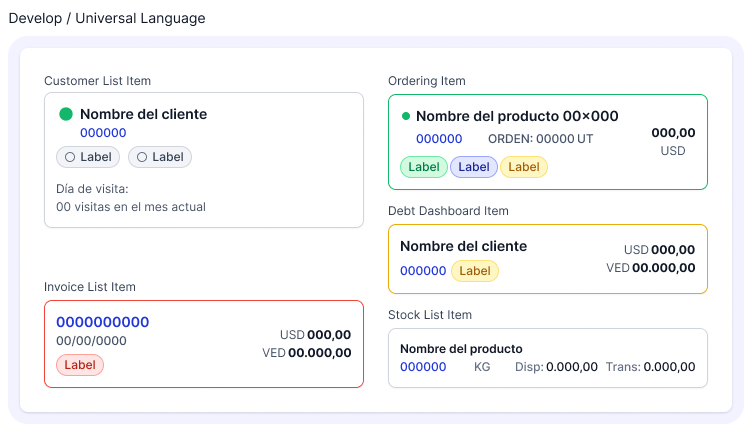Click the yellow Label tag in Debt Dashboard Item
The height and width of the screenshot is (432, 752).
474,271
